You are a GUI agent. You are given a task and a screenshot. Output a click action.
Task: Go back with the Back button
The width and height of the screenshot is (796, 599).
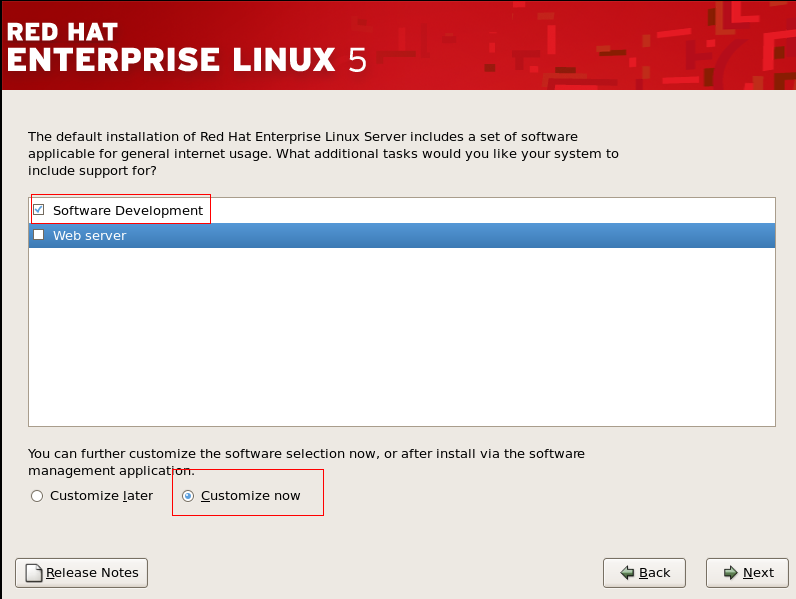(x=644, y=573)
